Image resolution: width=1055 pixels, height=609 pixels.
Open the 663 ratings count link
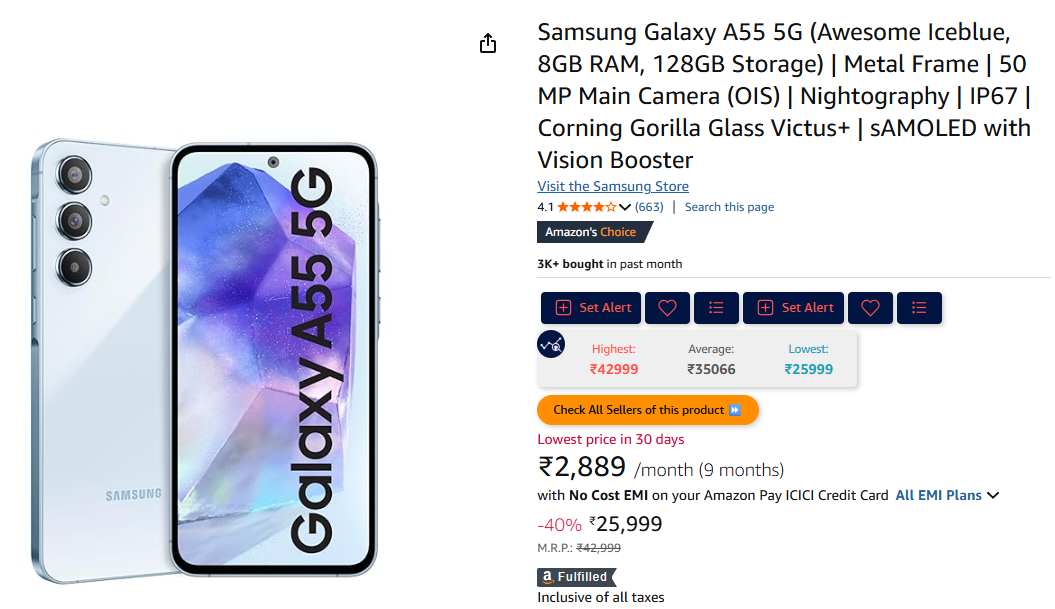pos(649,207)
